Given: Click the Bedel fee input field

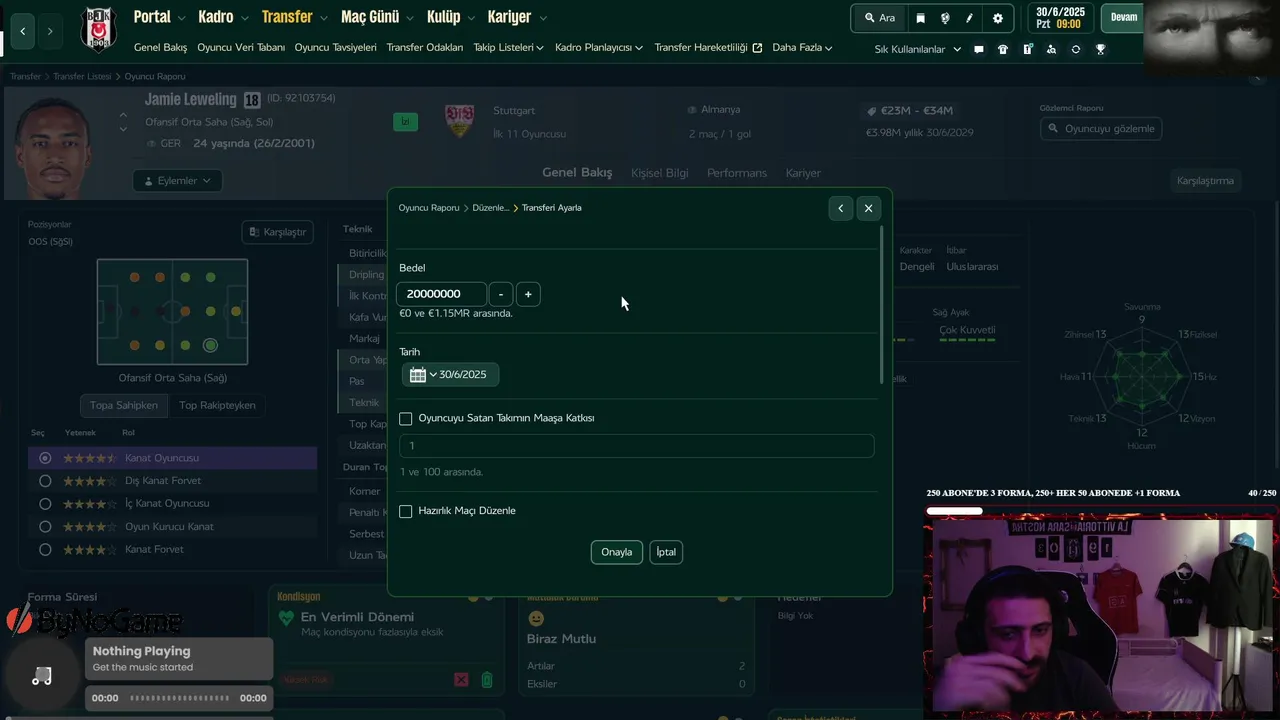Looking at the screenshot, I should click(x=441, y=294).
